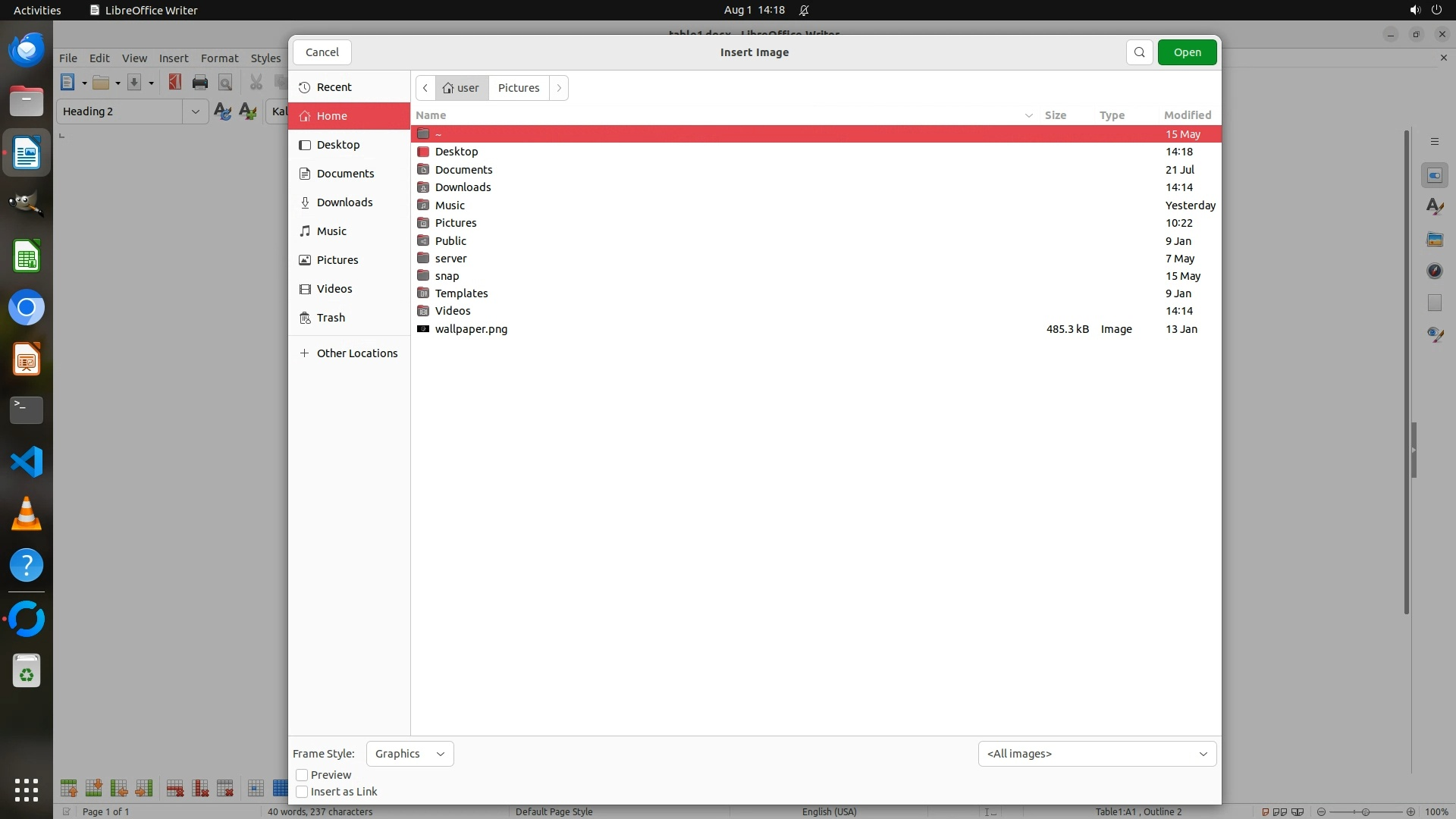Screen dimensions: 1456x819
Task: Open the Heading 2 paragraph style dropdown
Action: coord(195,111)
